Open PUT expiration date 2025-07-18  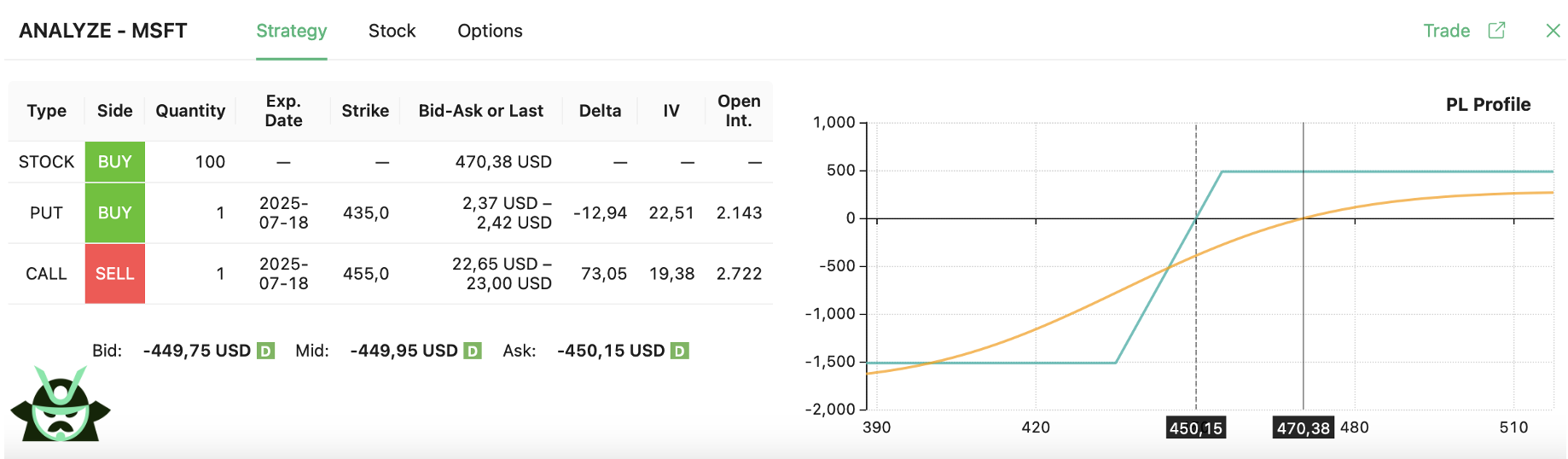tap(284, 213)
